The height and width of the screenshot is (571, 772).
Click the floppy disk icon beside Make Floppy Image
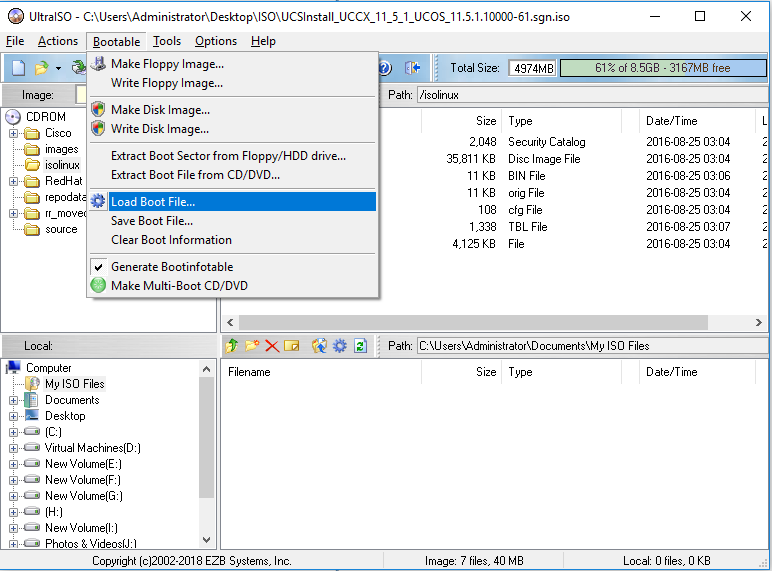(98, 63)
